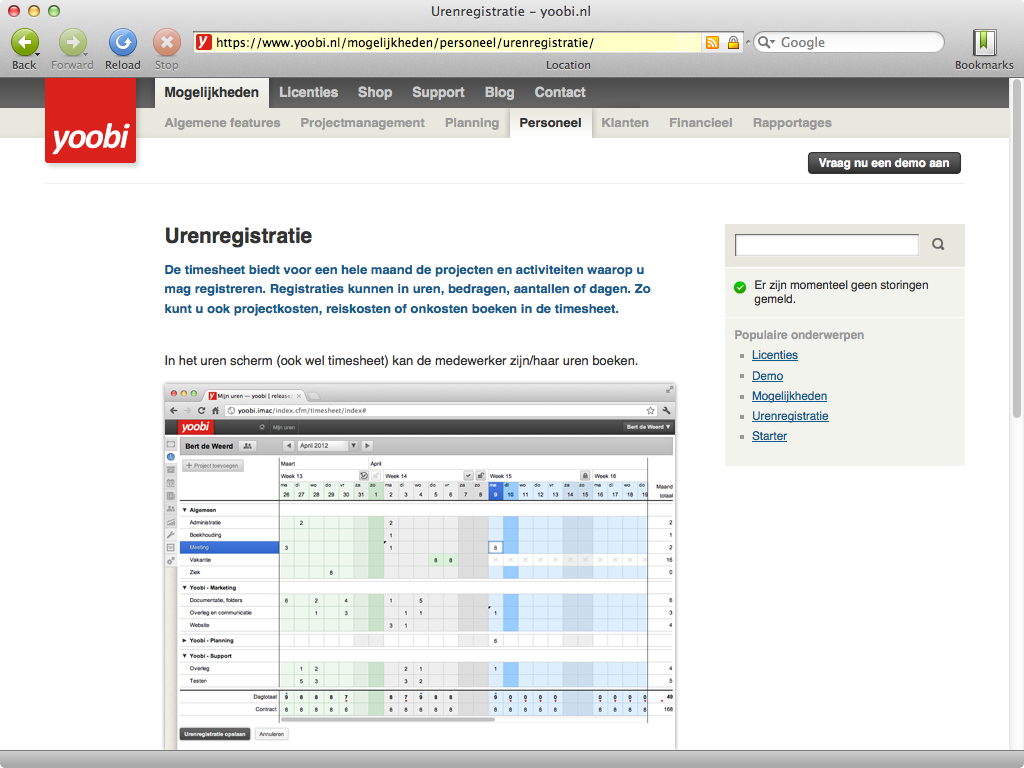Open the Shop menu item
This screenshot has height=768, width=1024.
(x=375, y=93)
